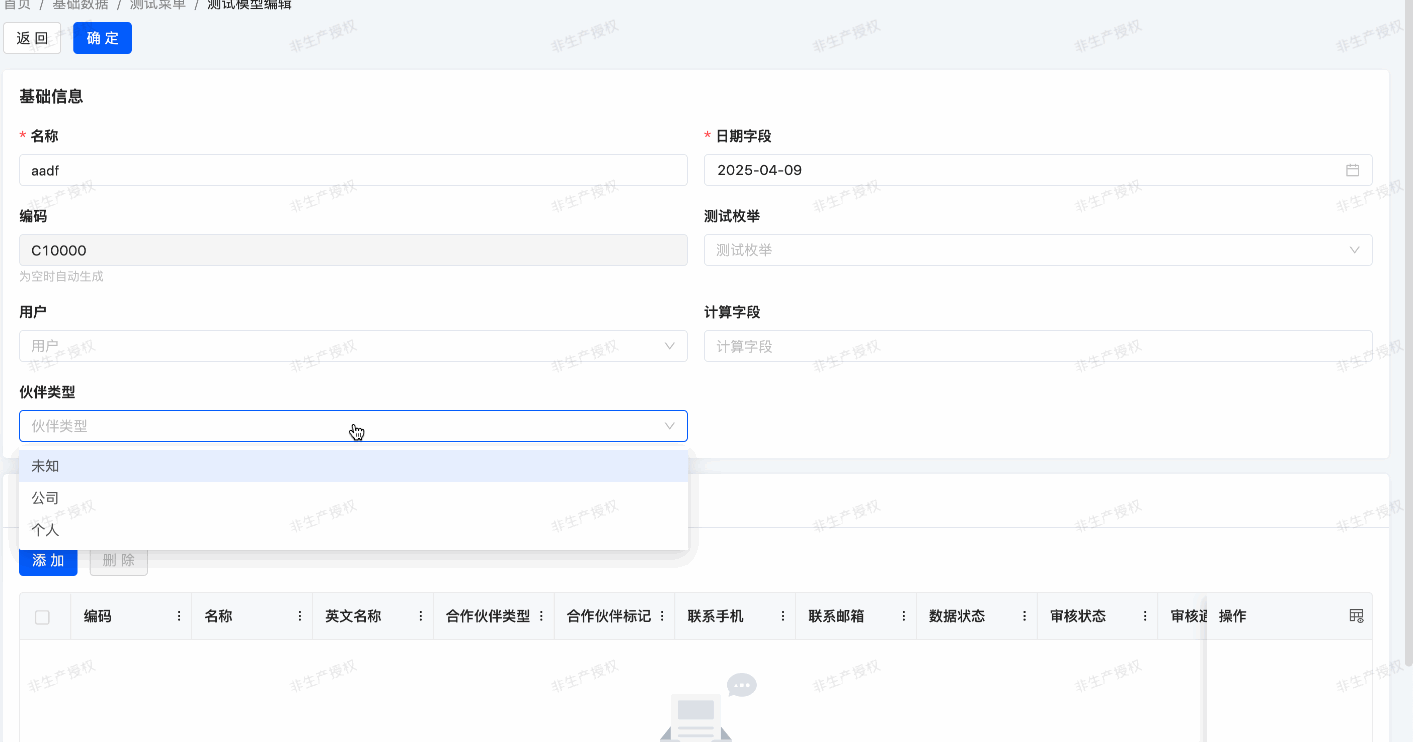
Task: Click the 名称 input field
Action: coord(353,170)
